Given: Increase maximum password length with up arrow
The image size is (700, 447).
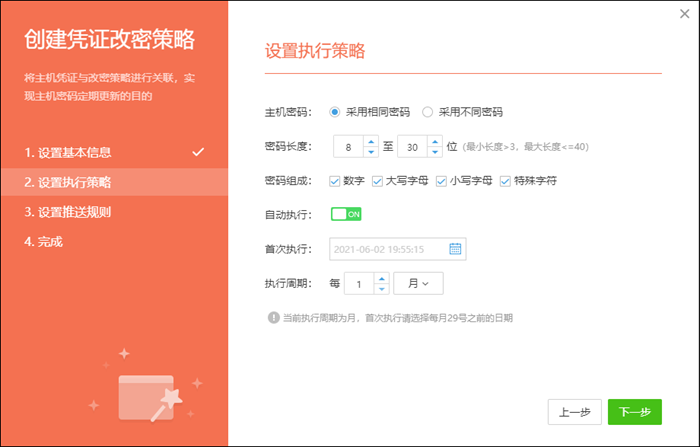Looking at the screenshot, I should click(x=434, y=141).
